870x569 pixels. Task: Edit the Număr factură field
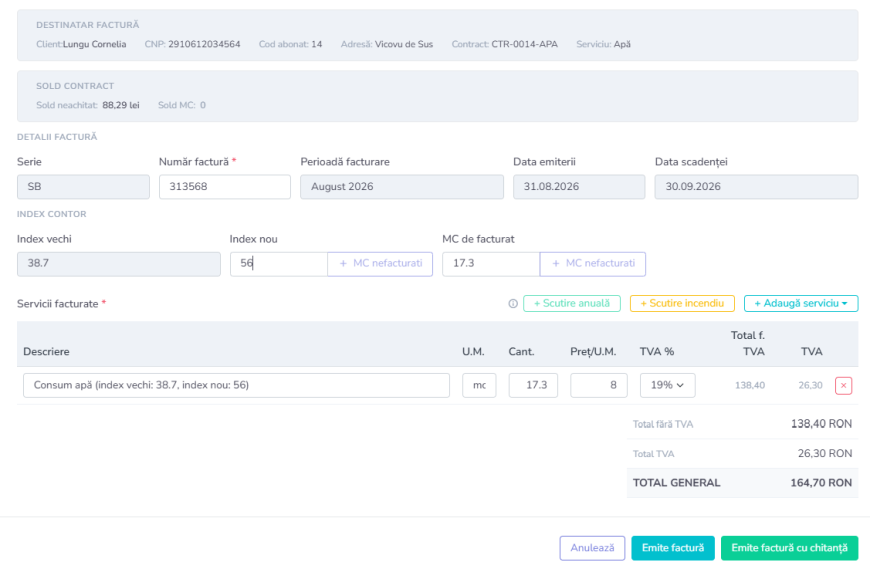225,187
